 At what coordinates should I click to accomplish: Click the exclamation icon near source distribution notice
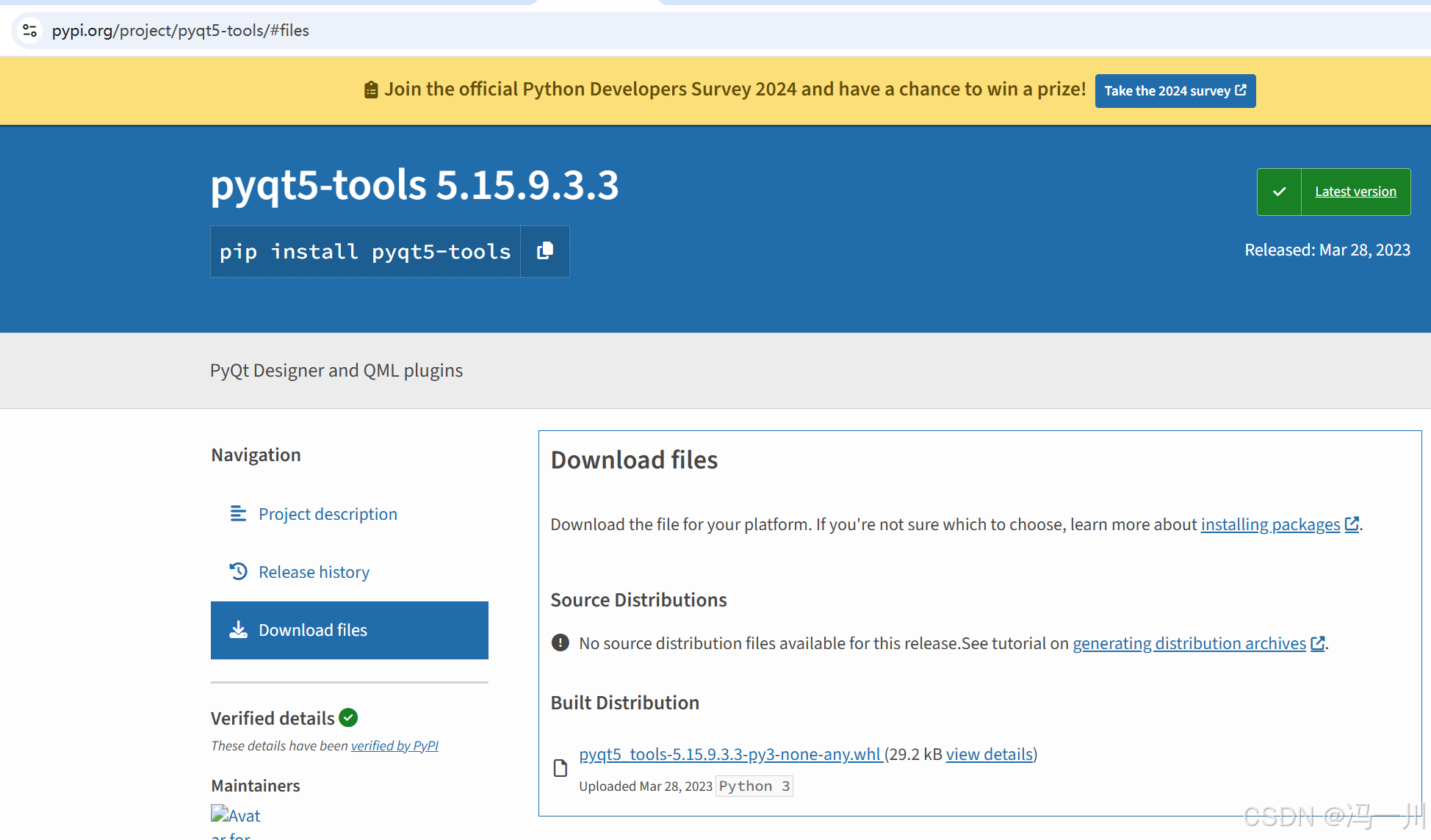click(560, 642)
